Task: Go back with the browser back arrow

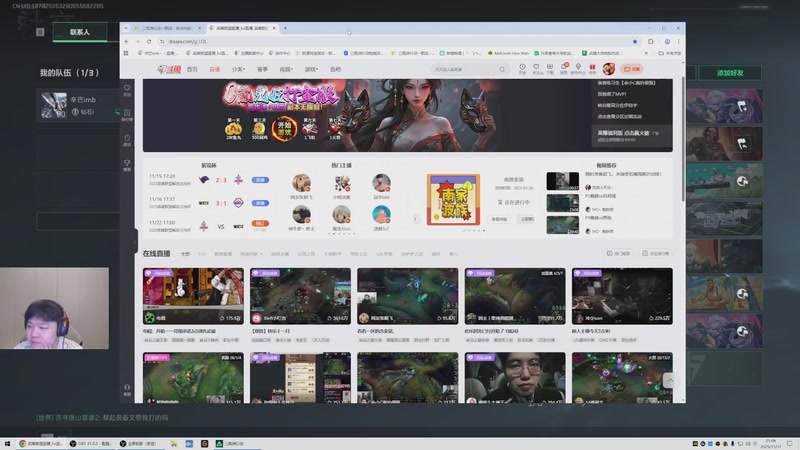Action: pyautogui.click(x=127, y=41)
